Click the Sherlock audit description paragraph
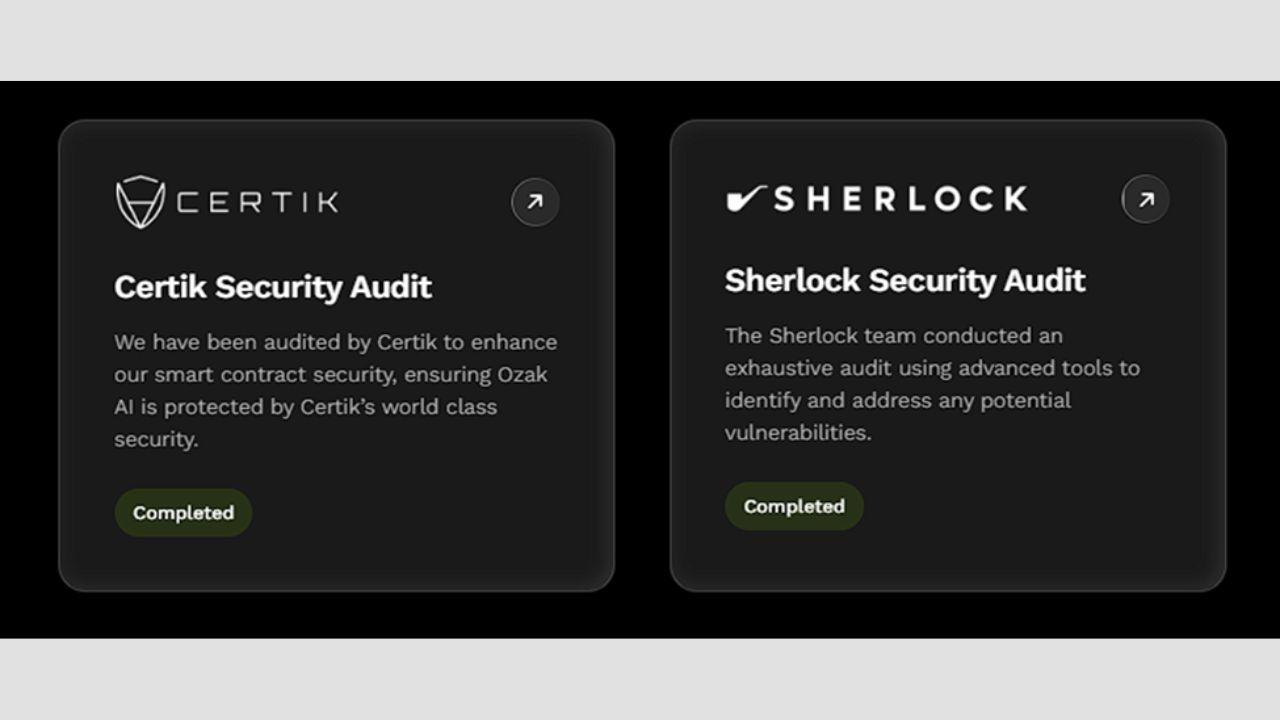Viewport: 1280px width, 720px height. [x=932, y=384]
